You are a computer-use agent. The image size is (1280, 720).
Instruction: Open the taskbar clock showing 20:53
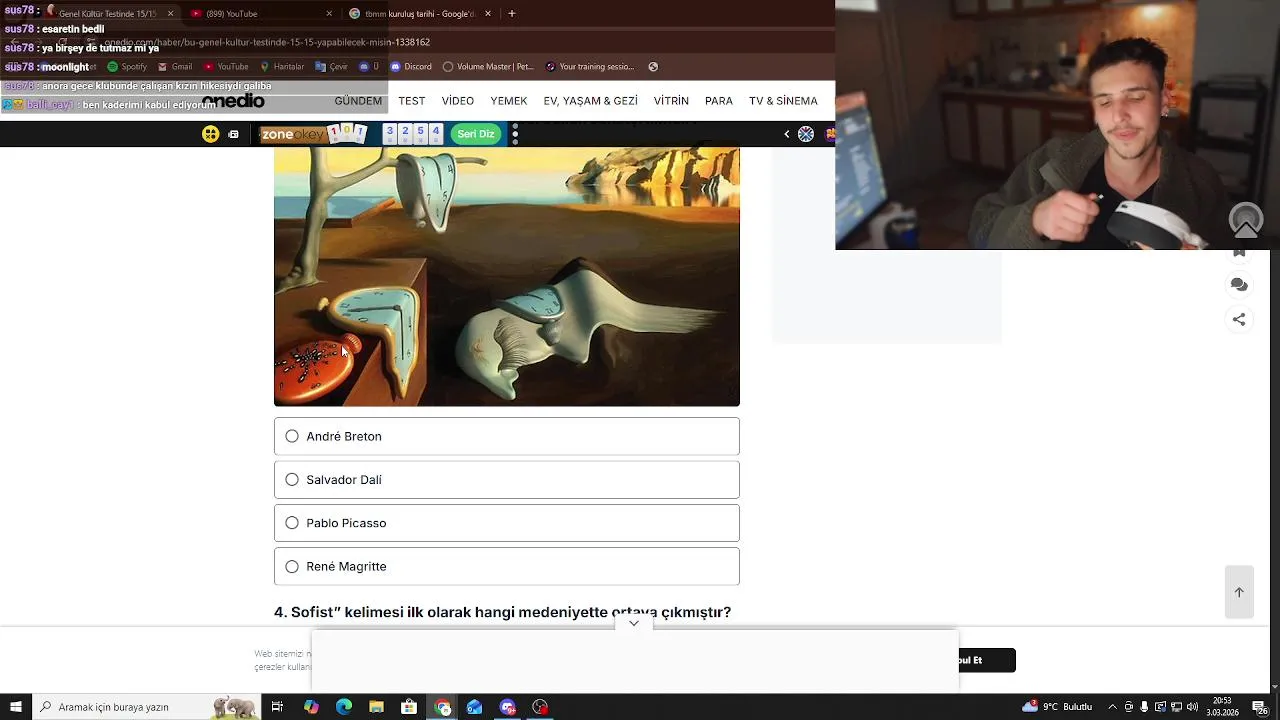(x=1222, y=707)
